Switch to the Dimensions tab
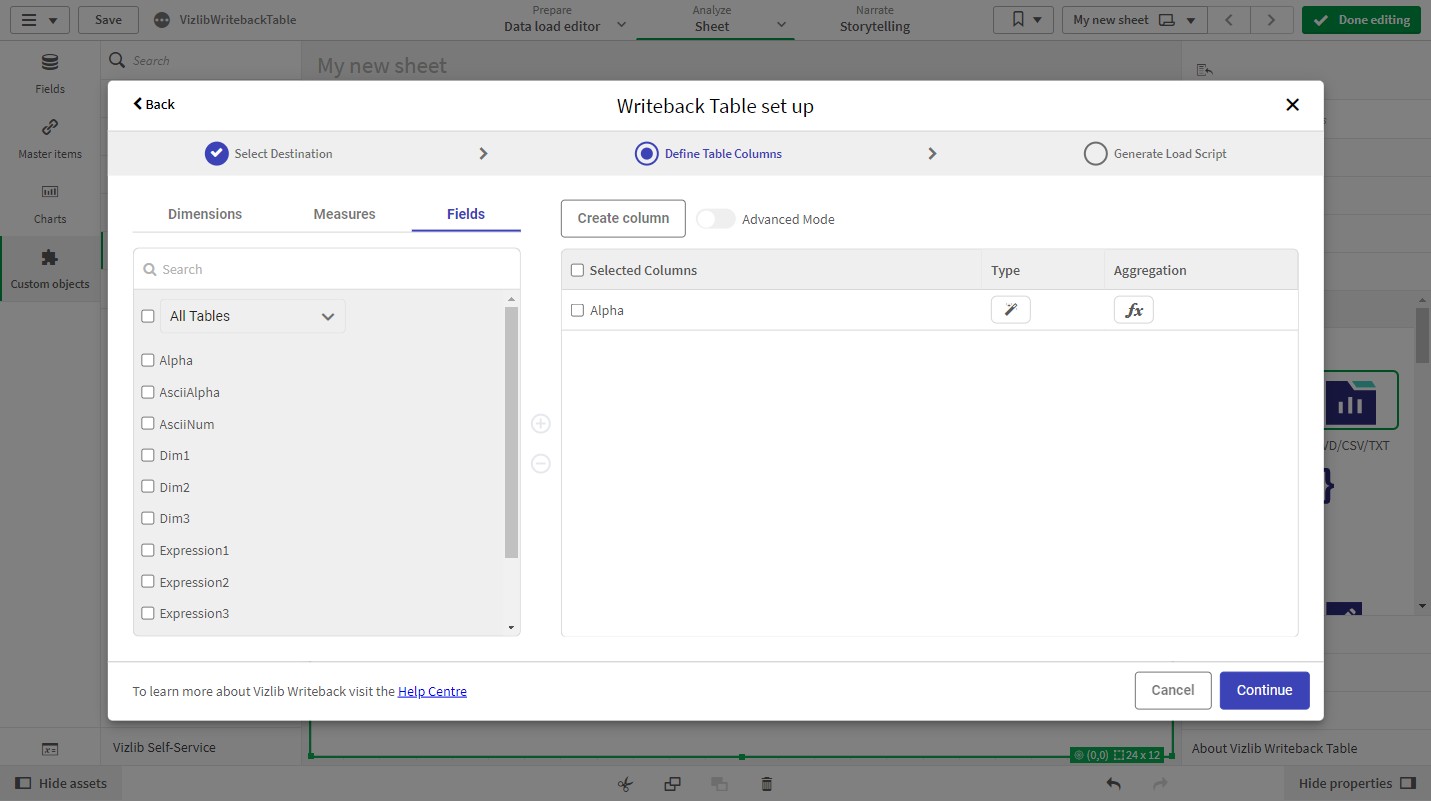The width and height of the screenshot is (1431, 801). pos(205,214)
